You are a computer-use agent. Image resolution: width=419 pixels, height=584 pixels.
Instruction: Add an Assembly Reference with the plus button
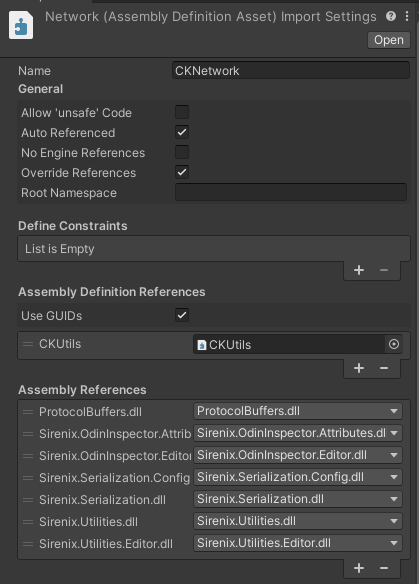[359, 568]
